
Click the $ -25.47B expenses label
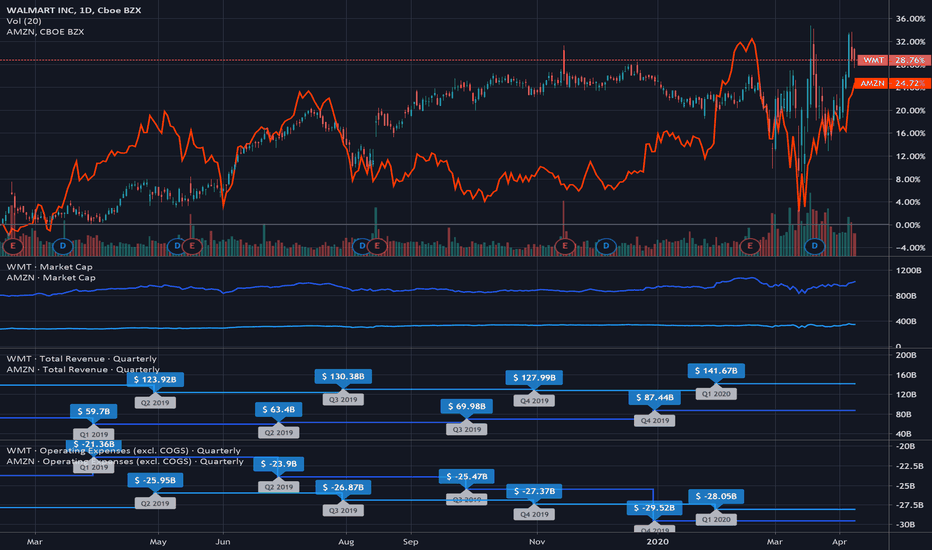[x=467, y=476]
